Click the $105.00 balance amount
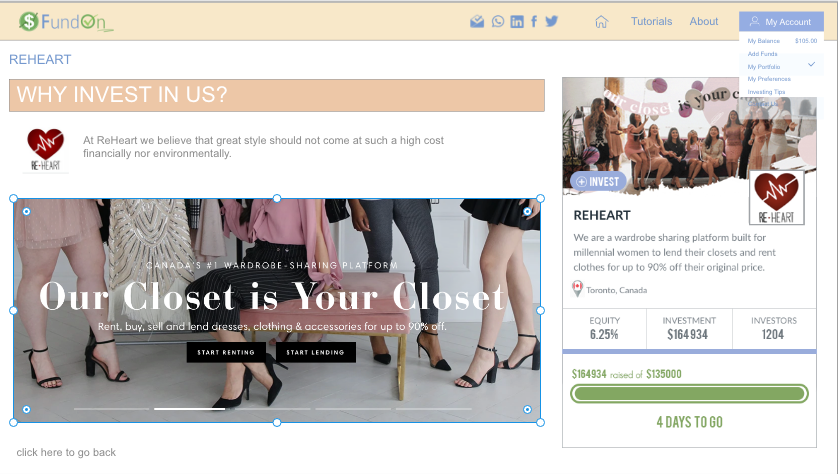Image resolution: width=838 pixels, height=474 pixels. pyautogui.click(x=805, y=41)
